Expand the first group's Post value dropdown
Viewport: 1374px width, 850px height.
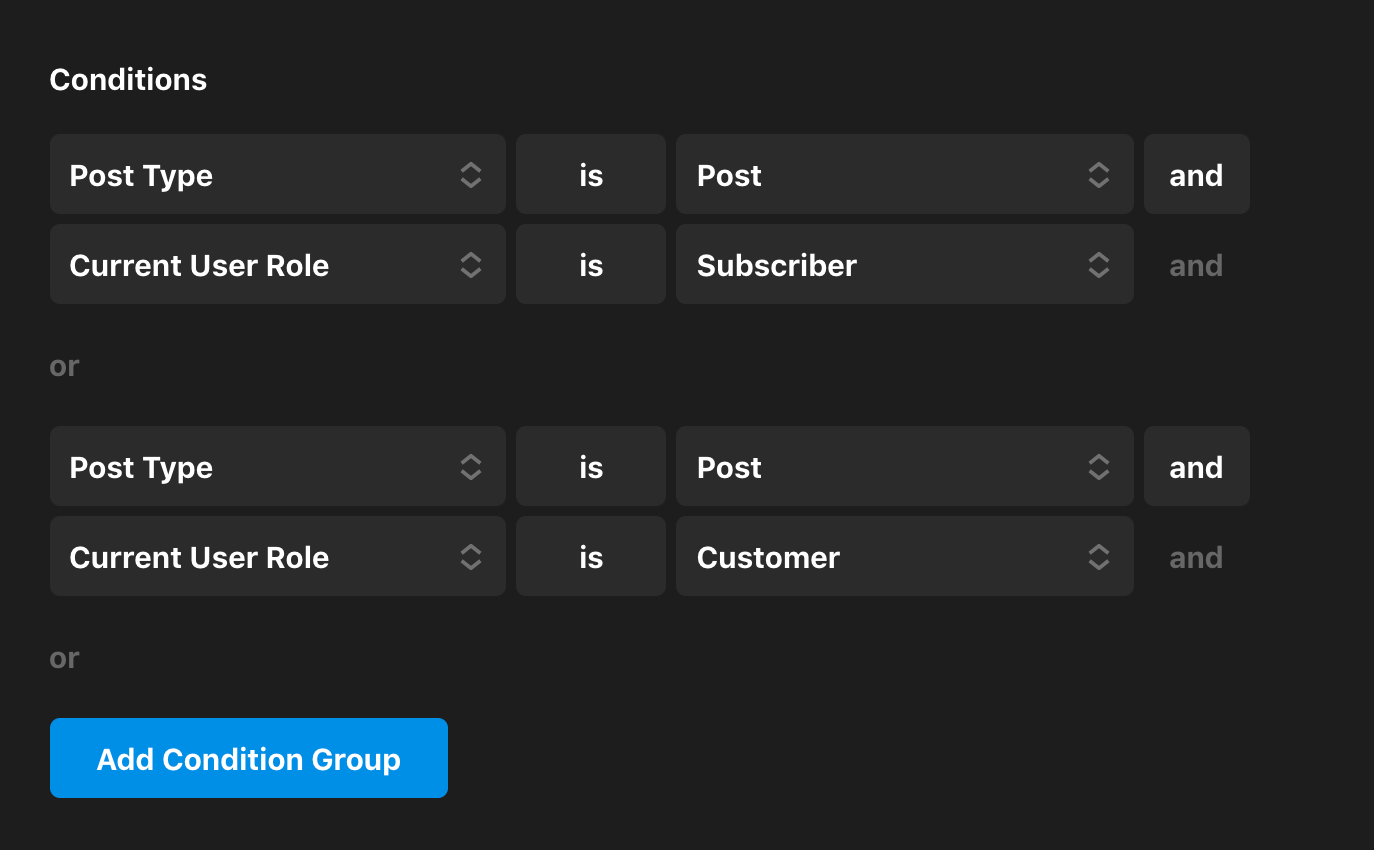point(904,175)
